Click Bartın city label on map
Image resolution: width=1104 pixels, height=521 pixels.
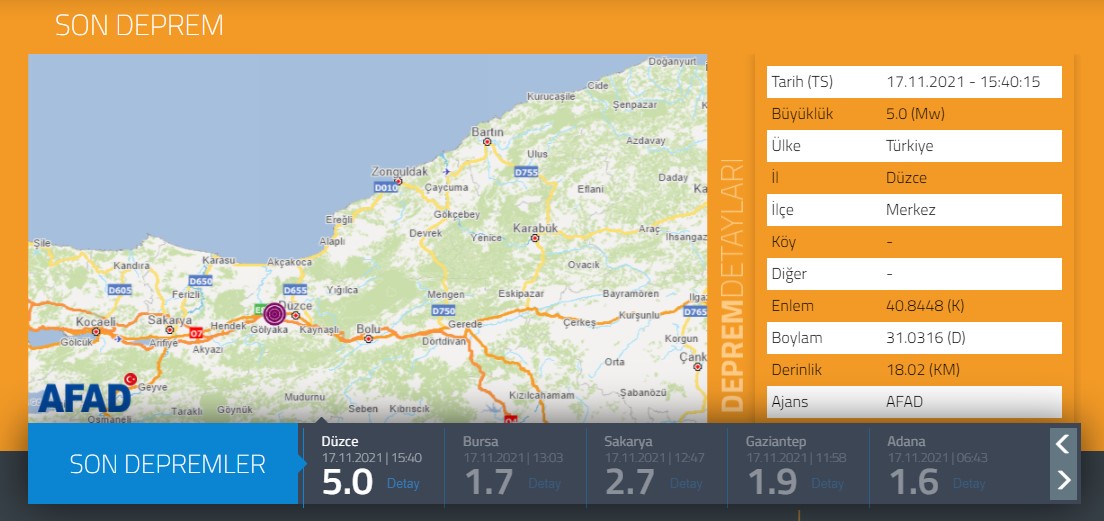487,132
